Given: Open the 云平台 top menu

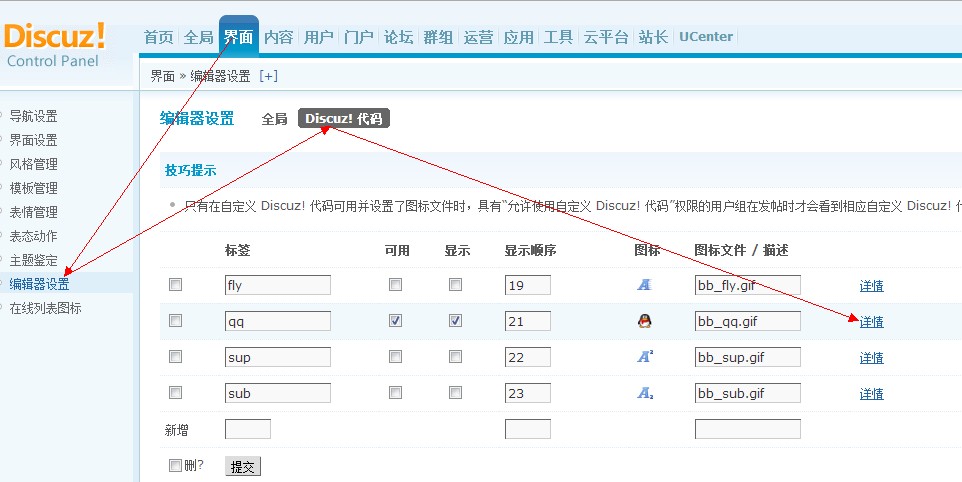Looking at the screenshot, I should coord(606,37).
